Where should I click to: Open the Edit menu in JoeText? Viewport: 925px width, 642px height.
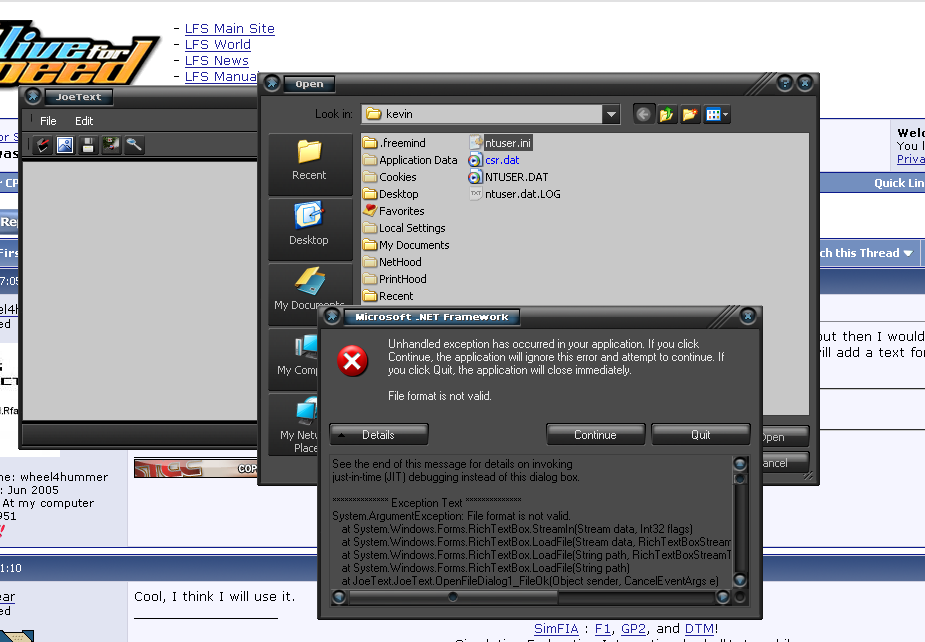pos(84,121)
